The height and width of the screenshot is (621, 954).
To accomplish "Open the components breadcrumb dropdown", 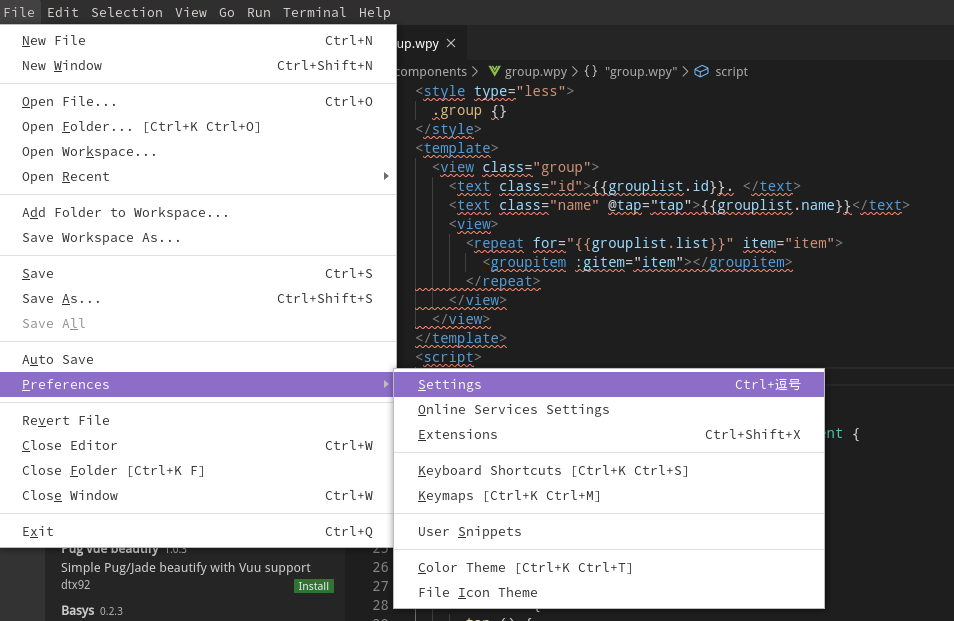I will 432,71.
